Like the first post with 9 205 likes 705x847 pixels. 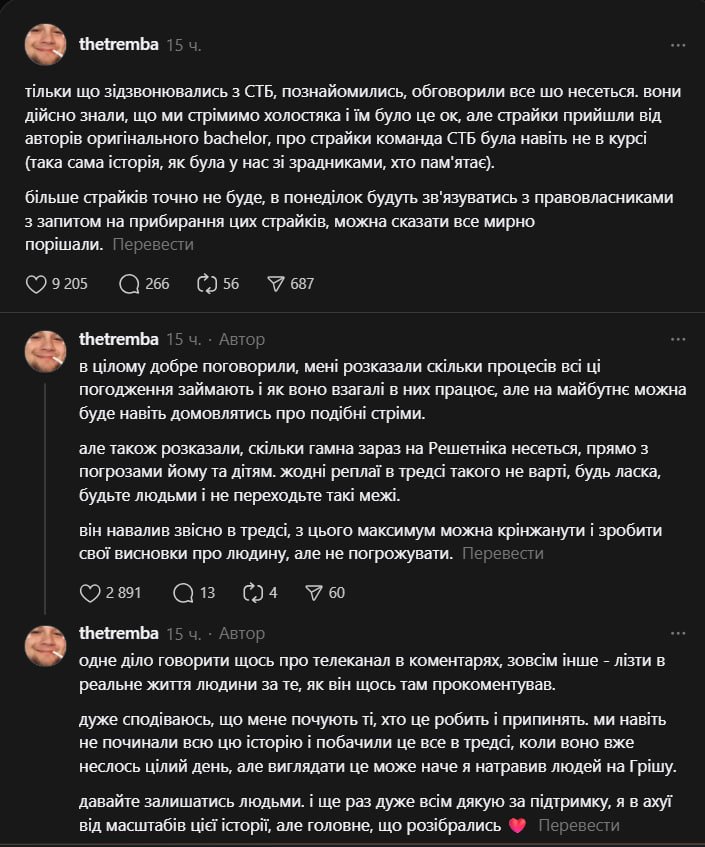click(x=35, y=284)
